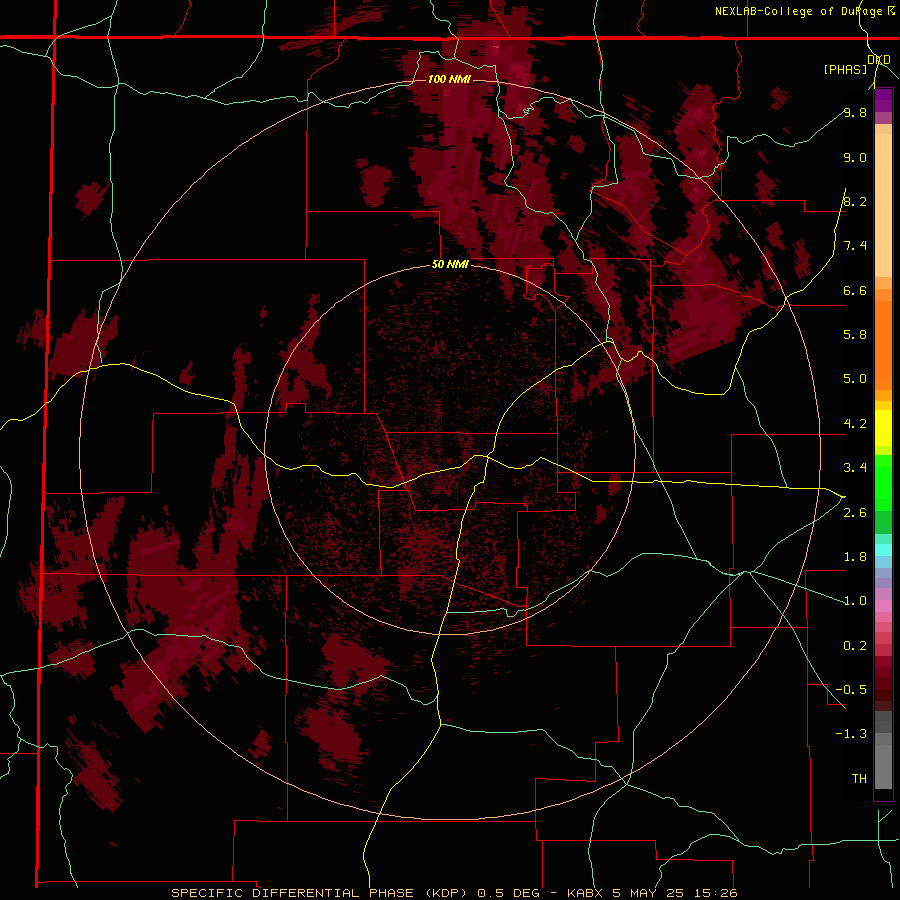Click the 2.6 scale value
This screenshot has height=900, width=900.
855,513
